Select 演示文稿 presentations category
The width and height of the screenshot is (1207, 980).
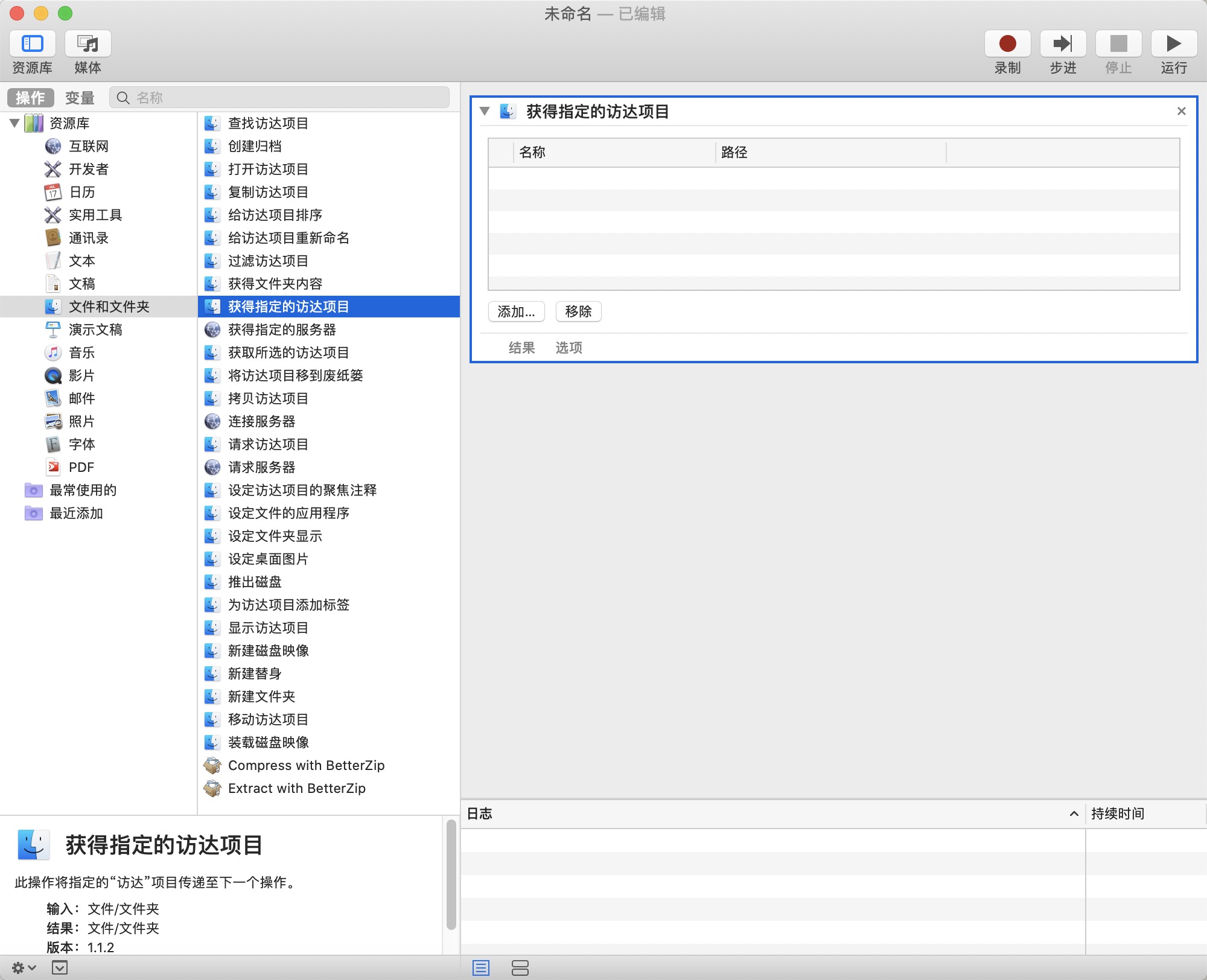coord(95,329)
